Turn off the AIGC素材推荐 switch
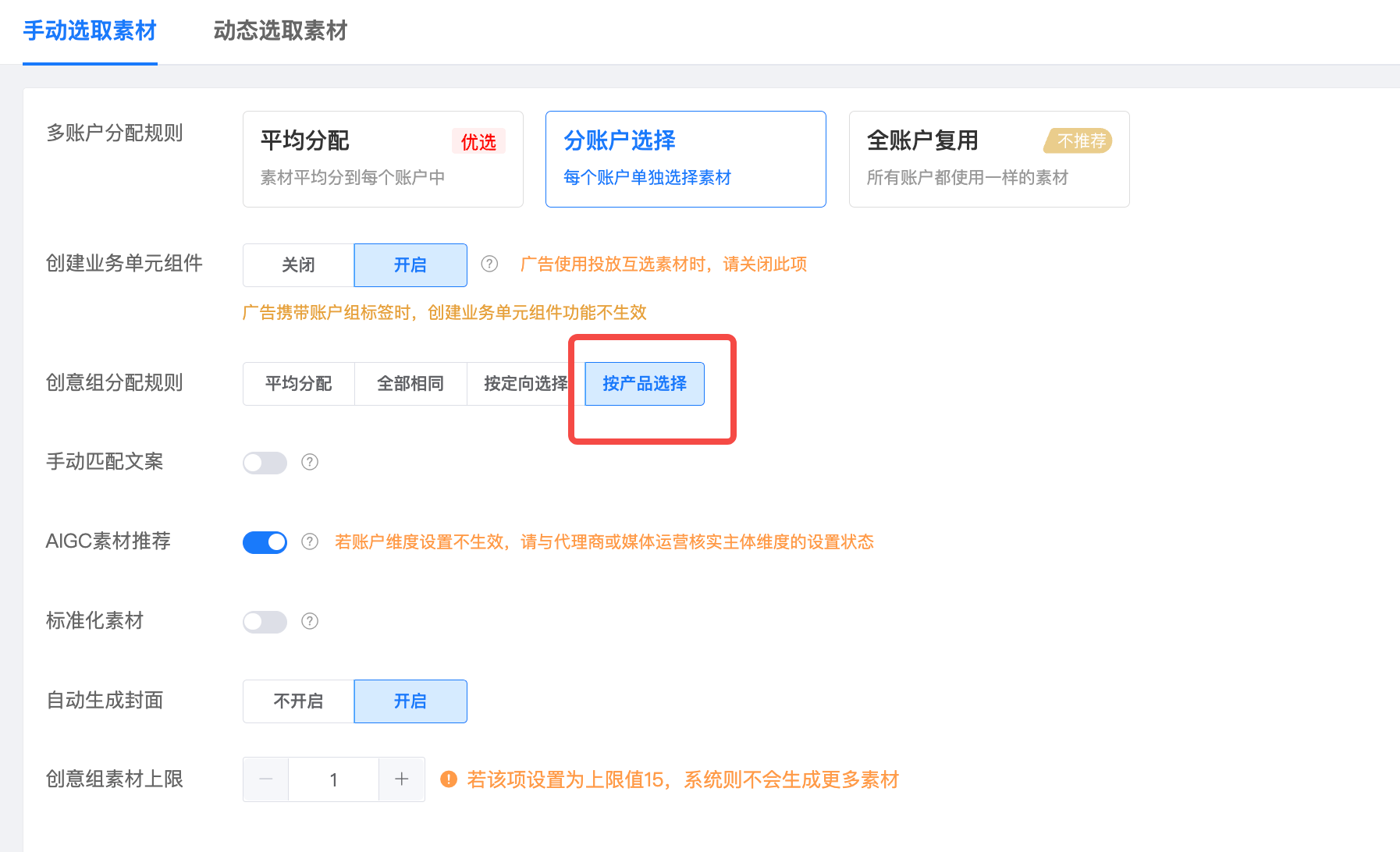The width and height of the screenshot is (1400, 852). pos(265,542)
